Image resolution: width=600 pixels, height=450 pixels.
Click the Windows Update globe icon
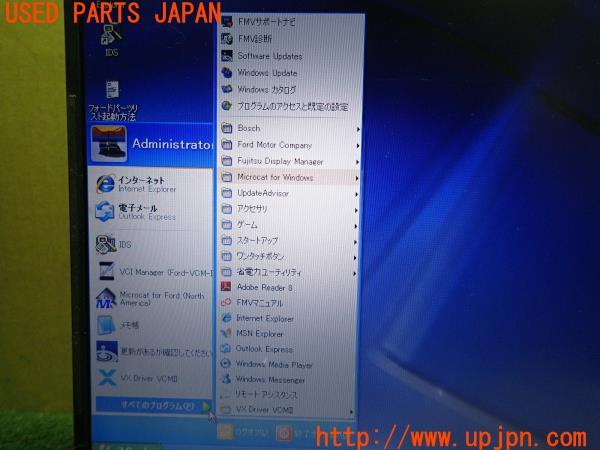(x=227, y=73)
